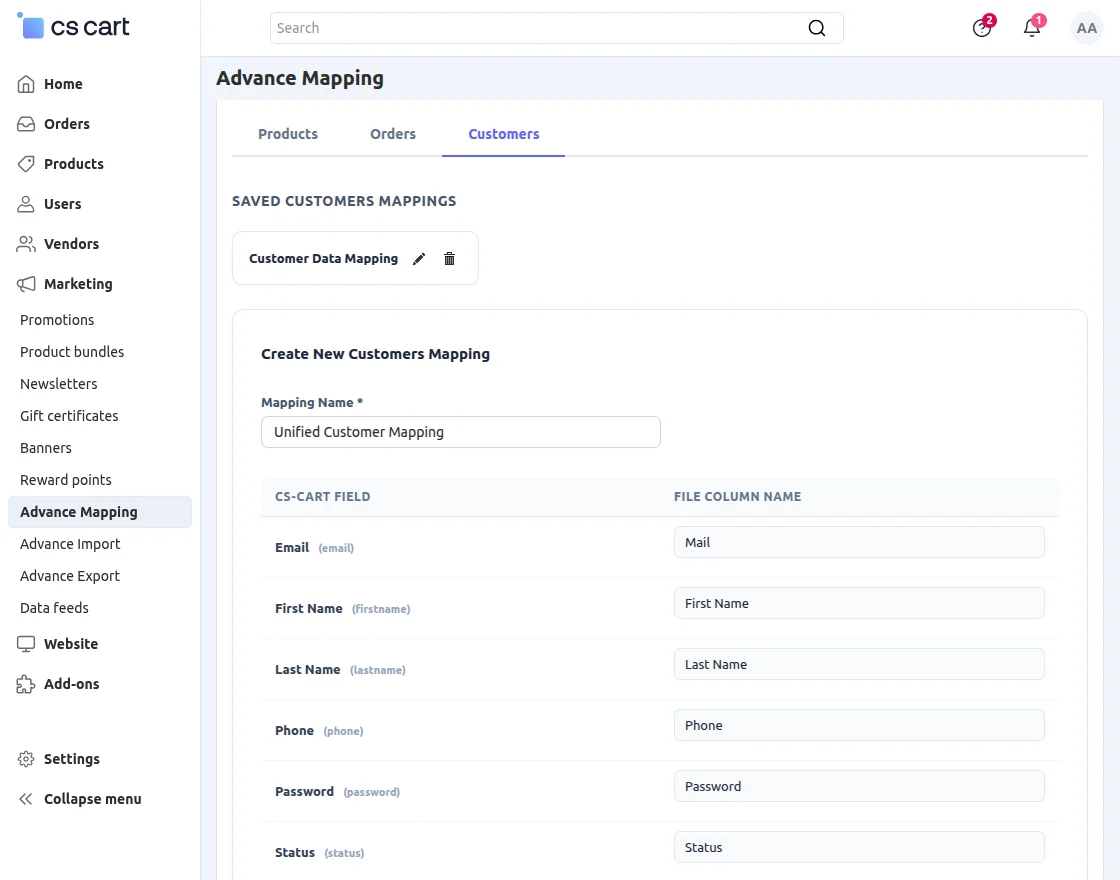Click the Status (status) field label
The width and height of the screenshot is (1120, 880).
319,853
